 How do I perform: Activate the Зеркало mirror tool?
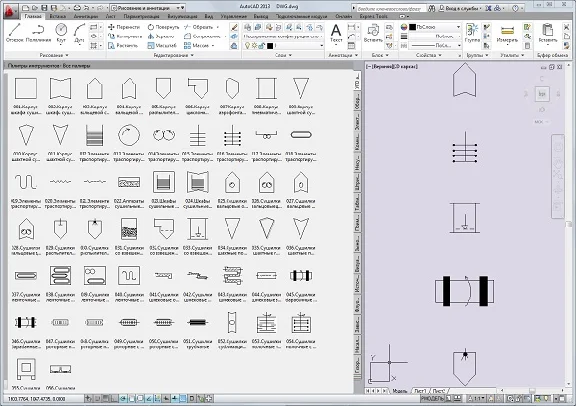[x=161, y=36]
